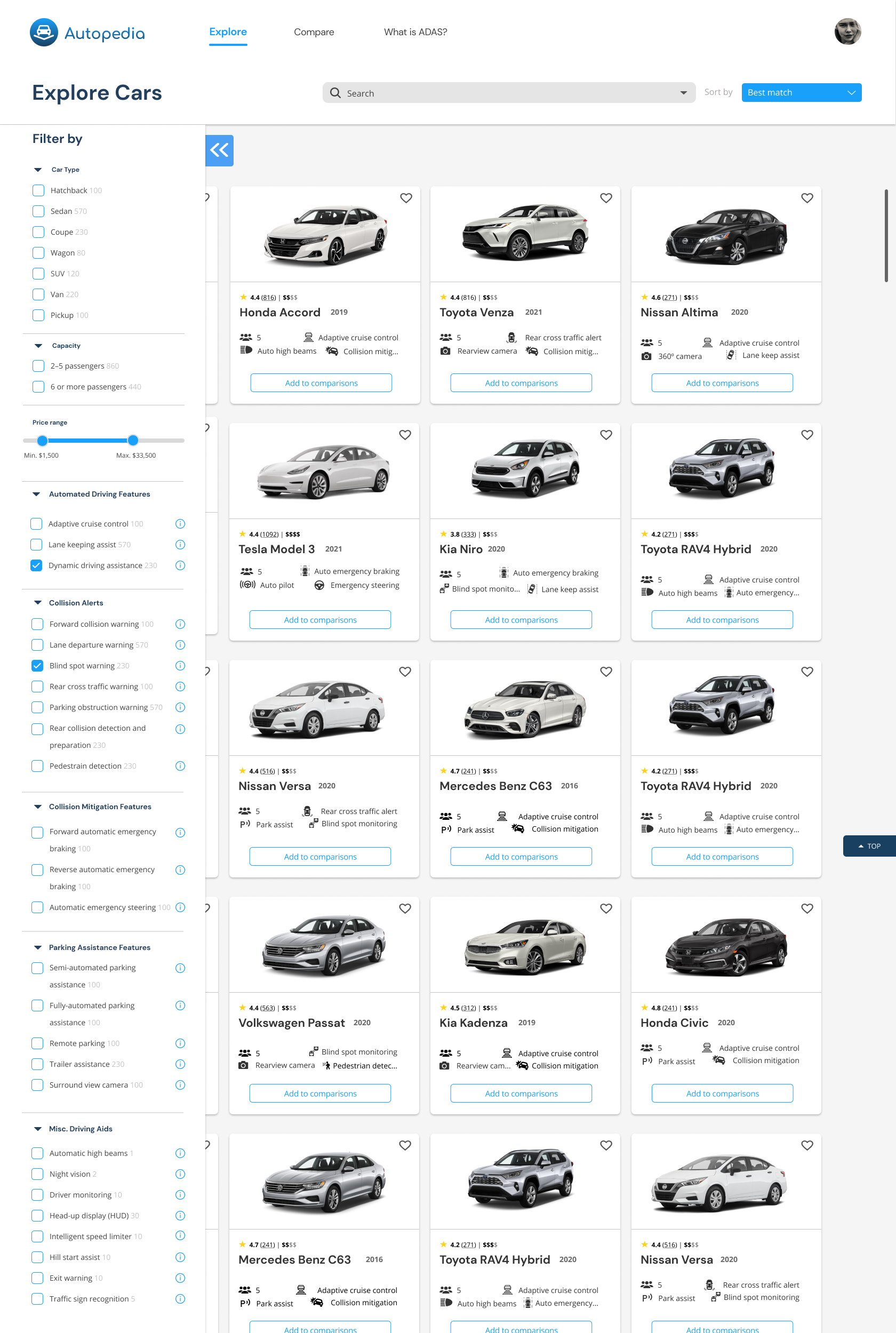896x1333 pixels.
Task: Open the What is ADAS? tab
Action: pos(415,32)
